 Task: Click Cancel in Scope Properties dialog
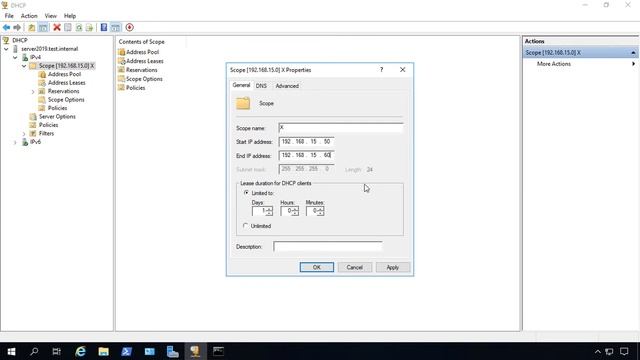coord(355,267)
